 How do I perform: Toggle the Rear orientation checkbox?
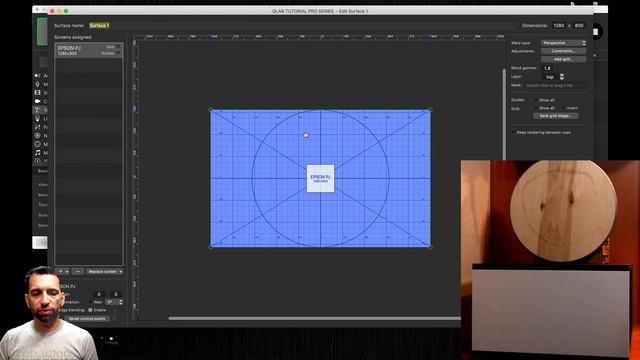(90, 302)
